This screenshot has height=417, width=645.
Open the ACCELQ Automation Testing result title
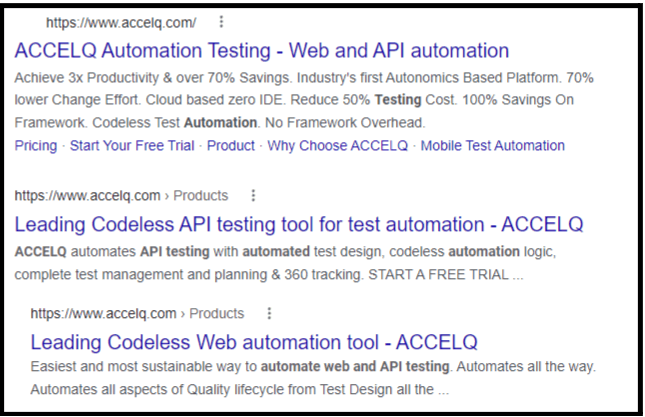pyautogui.click(x=262, y=50)
